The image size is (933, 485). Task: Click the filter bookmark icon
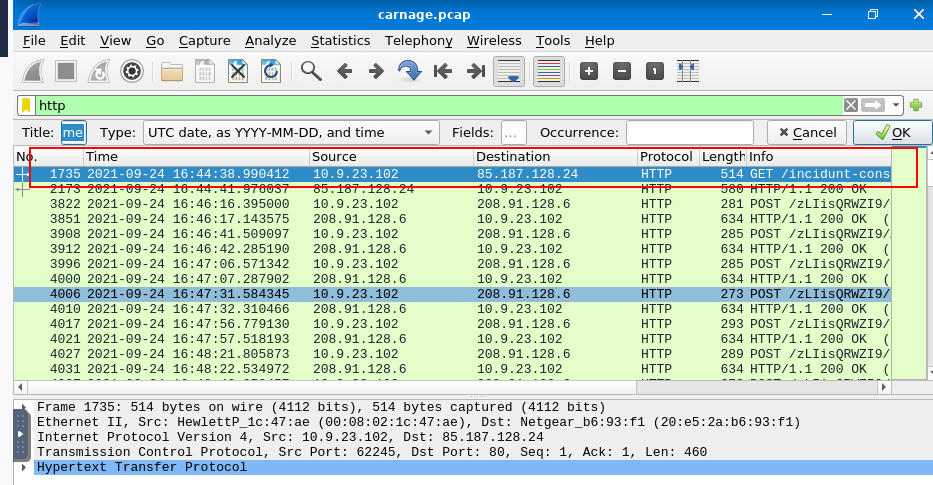[25, 105]
